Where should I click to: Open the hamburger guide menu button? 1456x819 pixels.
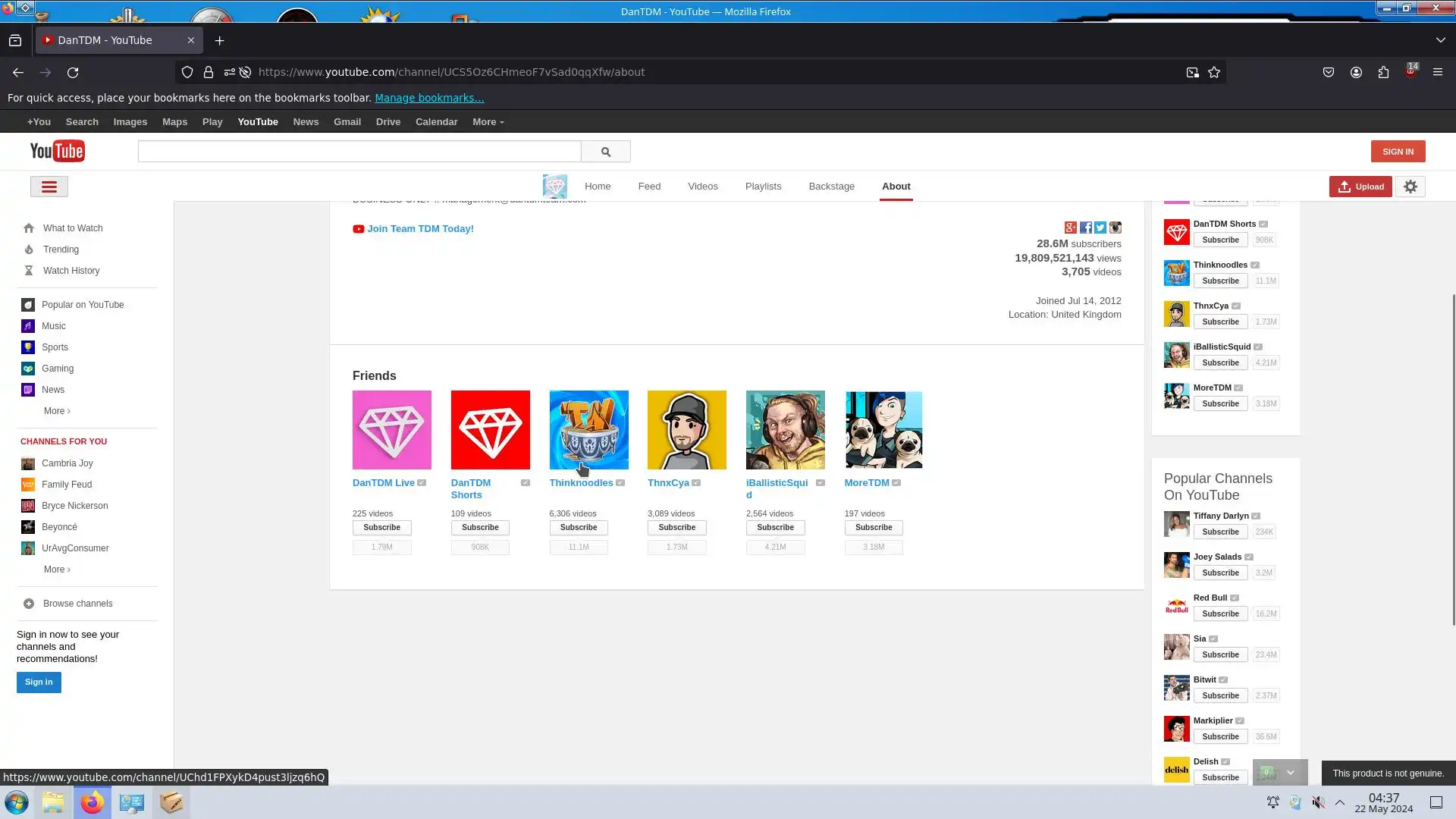pos(49,187)
